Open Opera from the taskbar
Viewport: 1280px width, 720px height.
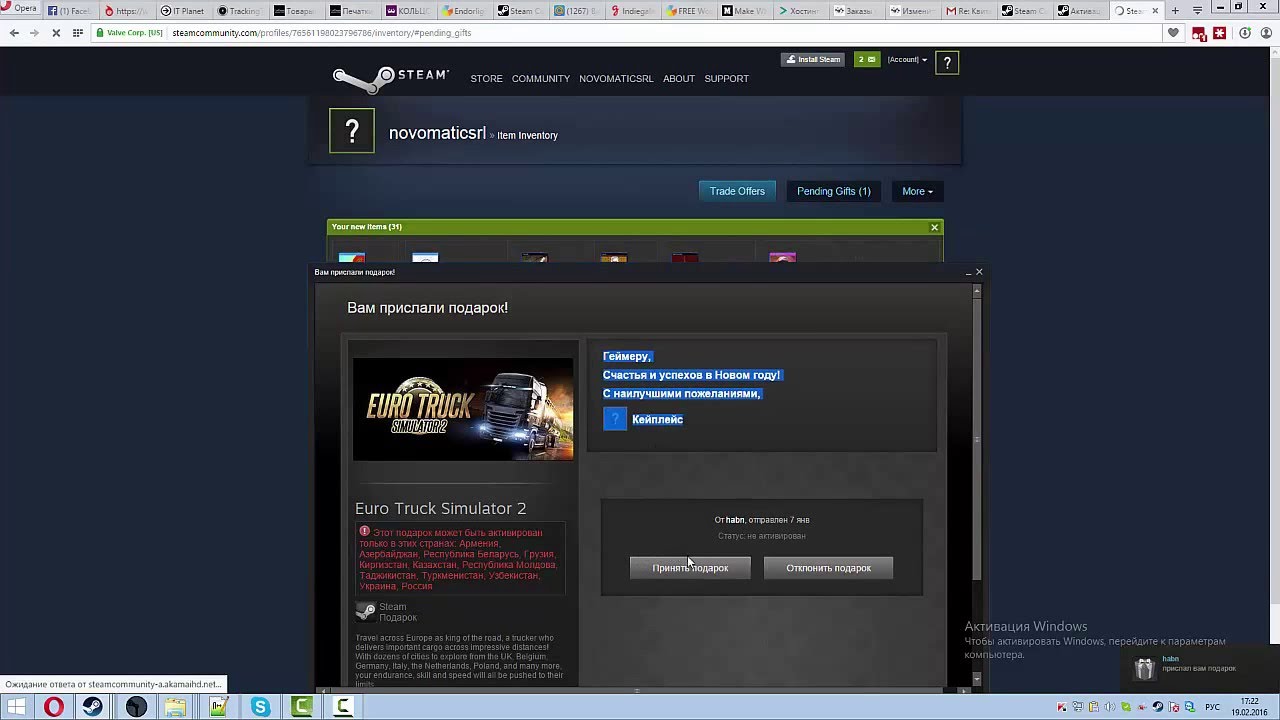[x=53, y=707]
